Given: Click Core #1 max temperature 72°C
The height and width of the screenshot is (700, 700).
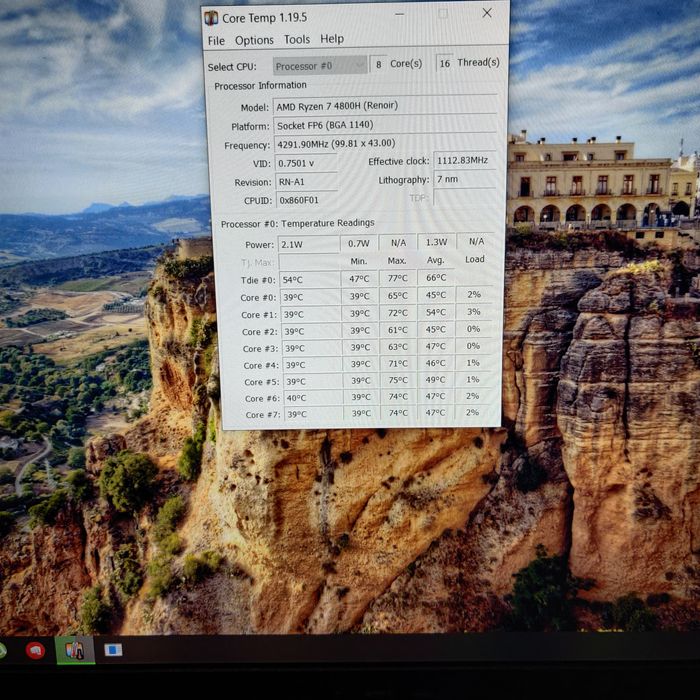Looking at the screenshot, I should pos(398,313).
